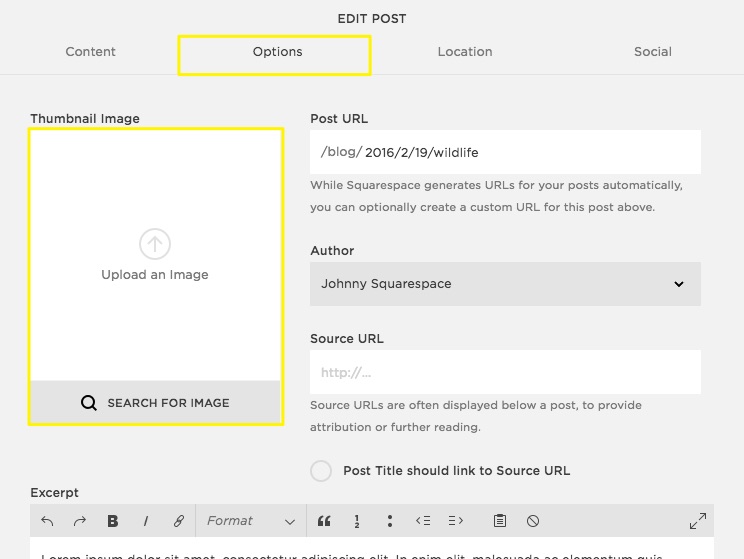Click the undo arrow in Excerpt toolbar
744x559 pixels.
tap(47, 521)
